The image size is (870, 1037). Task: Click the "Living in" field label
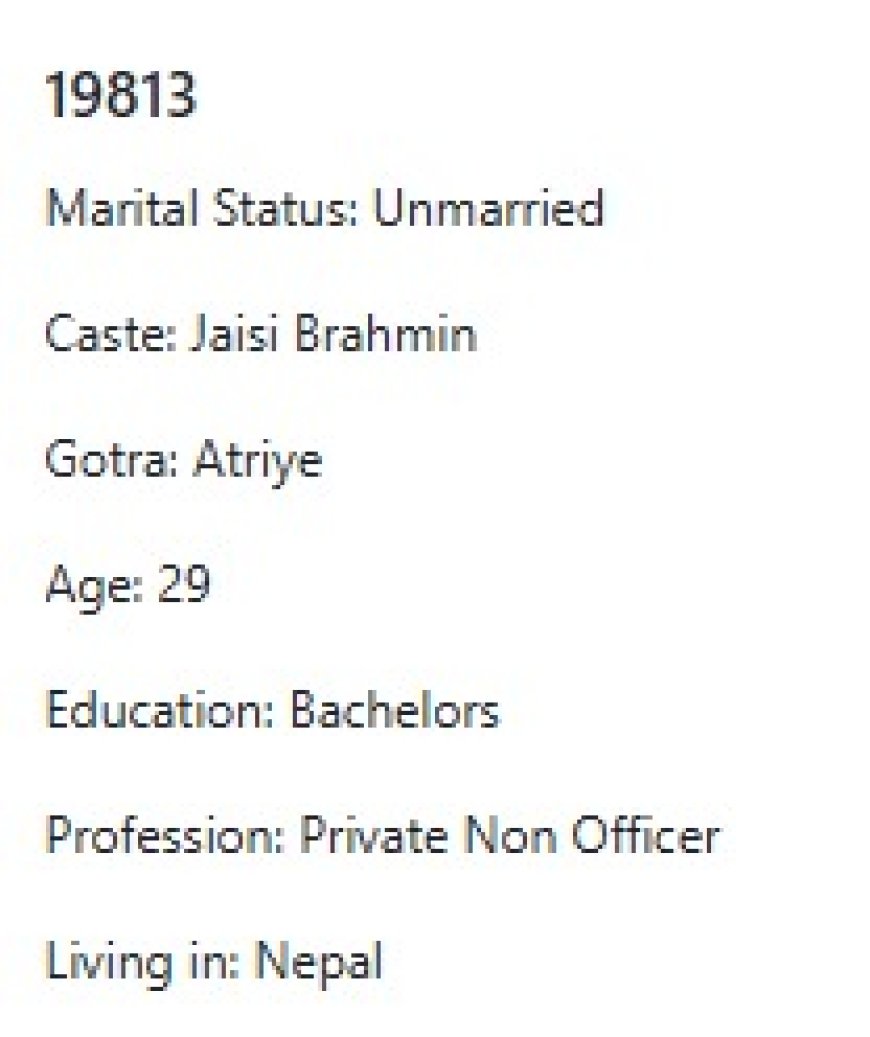[x=142, y=962]
